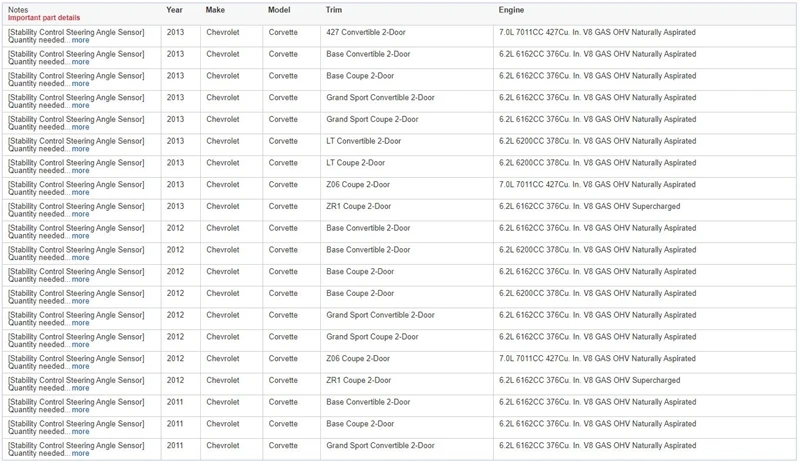The width and height of the screenshot is (800, 462).
Task: Show 'more' details for 2013 ZR1 Coupe
Action: coord(80,214)
